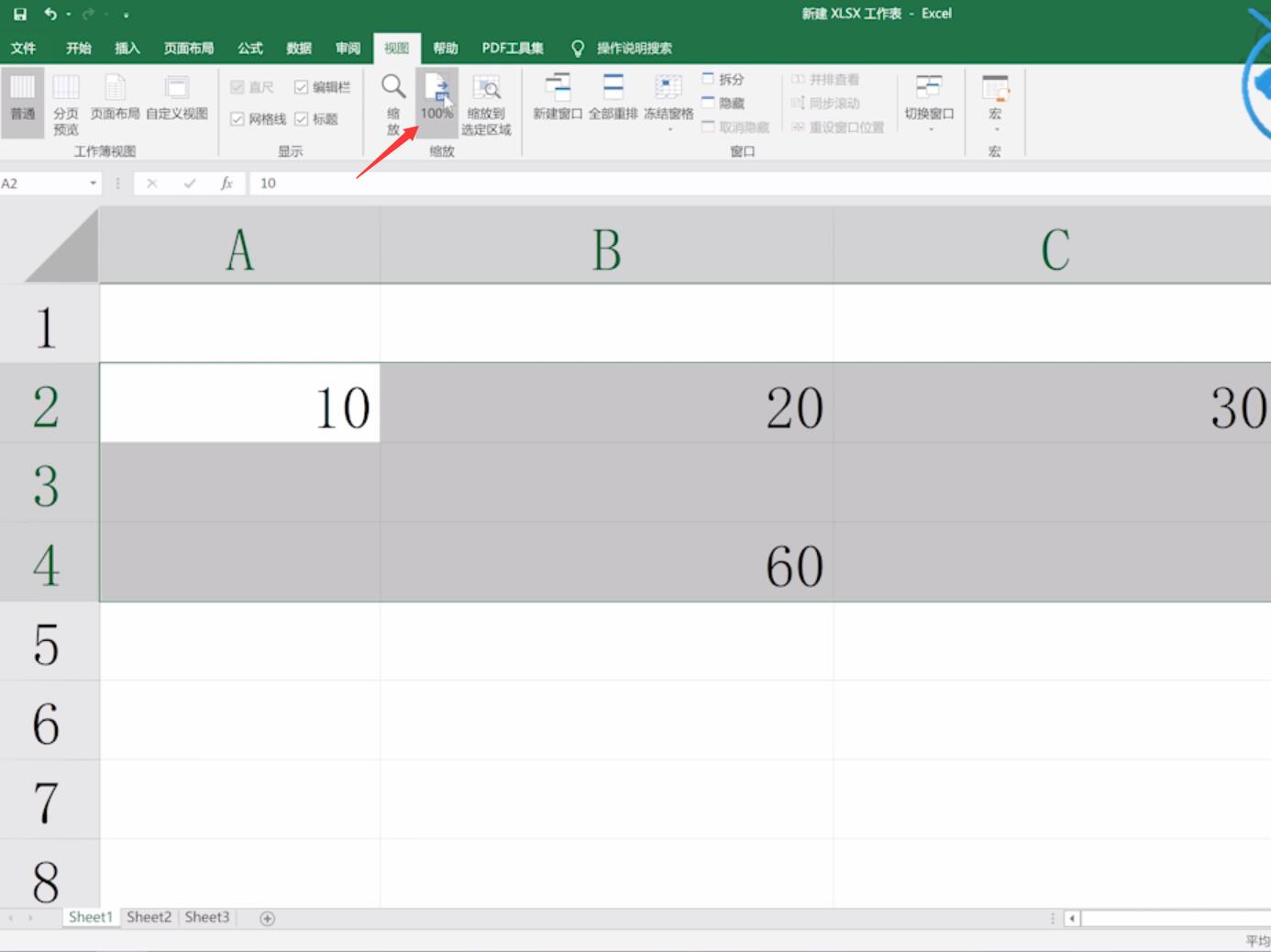The width and height of the screenshot is (1271, 952).
Task: Click 全部重排 arrange all
Action: point(613,98)
